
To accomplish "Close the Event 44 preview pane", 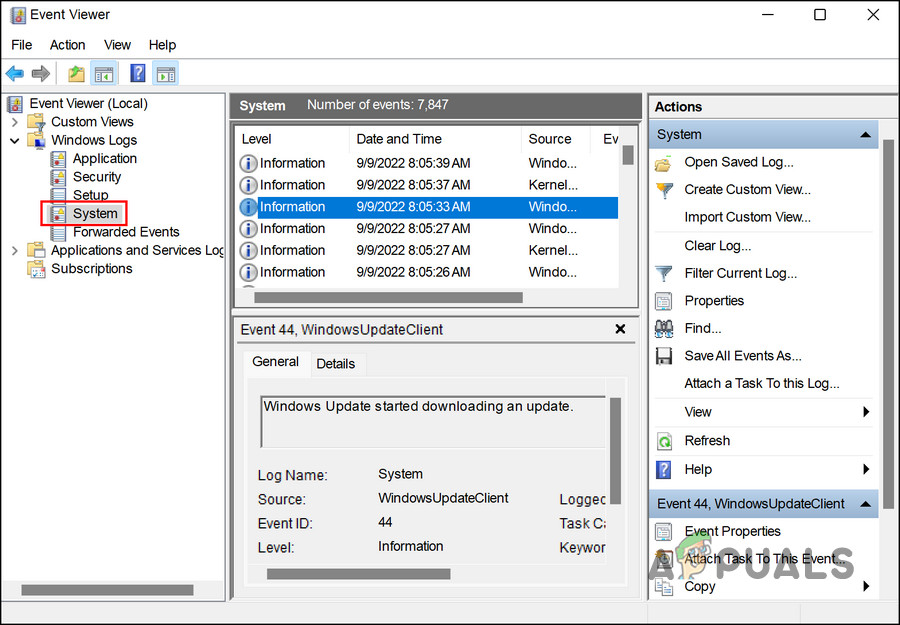I will pyautogui.click(x=620, y=329).
